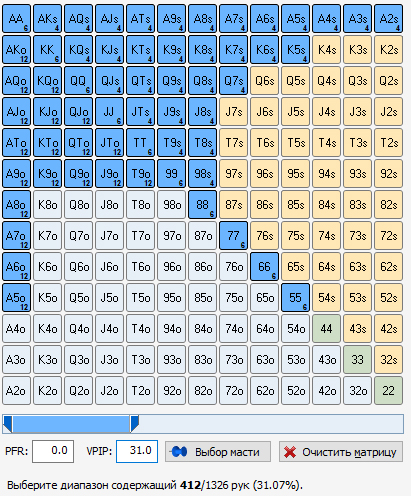
Task: Toggle the AKs hand cell
Action: pos(47,19)
